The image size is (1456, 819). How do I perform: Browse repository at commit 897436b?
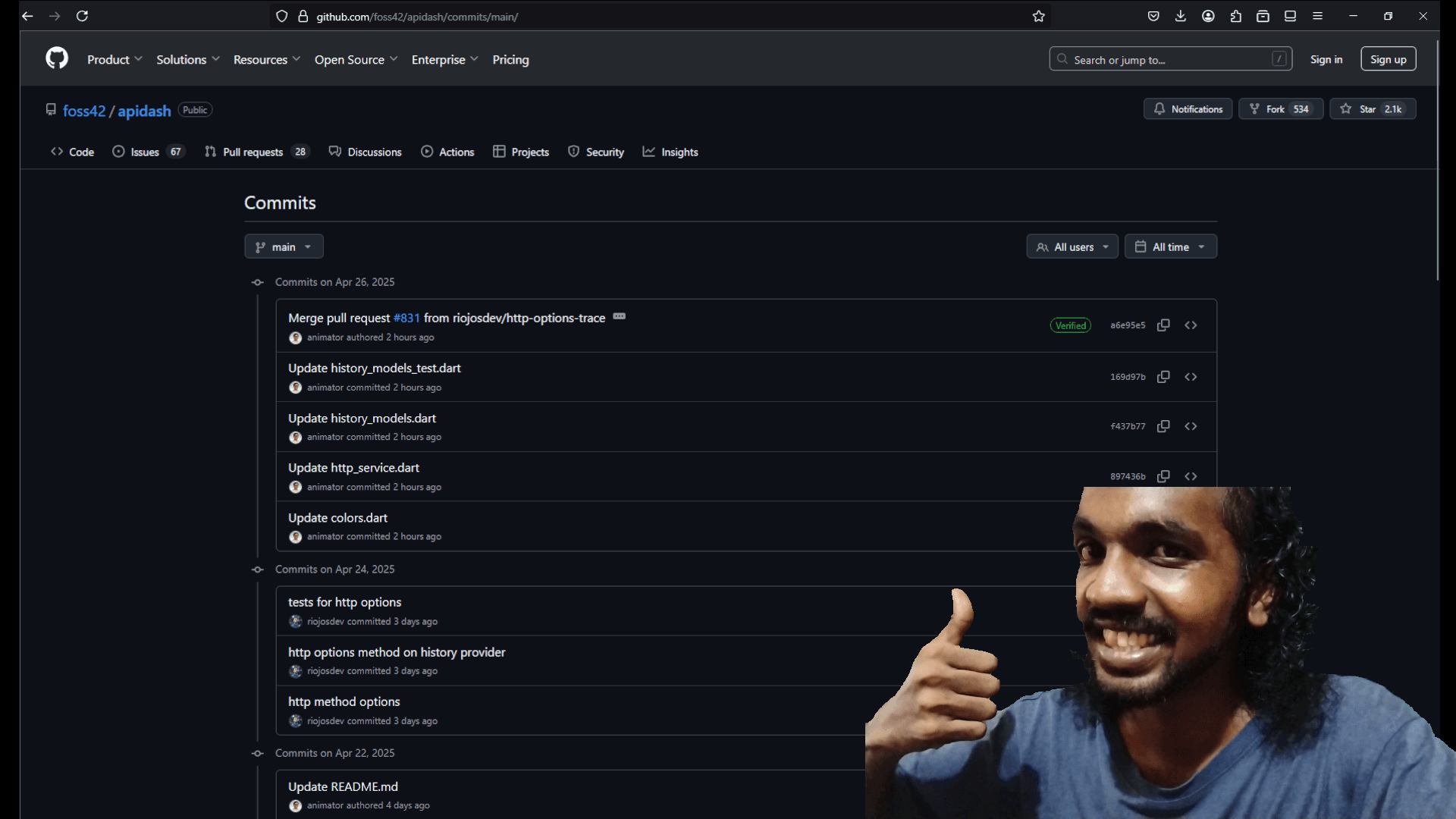tap(1191, 476)
